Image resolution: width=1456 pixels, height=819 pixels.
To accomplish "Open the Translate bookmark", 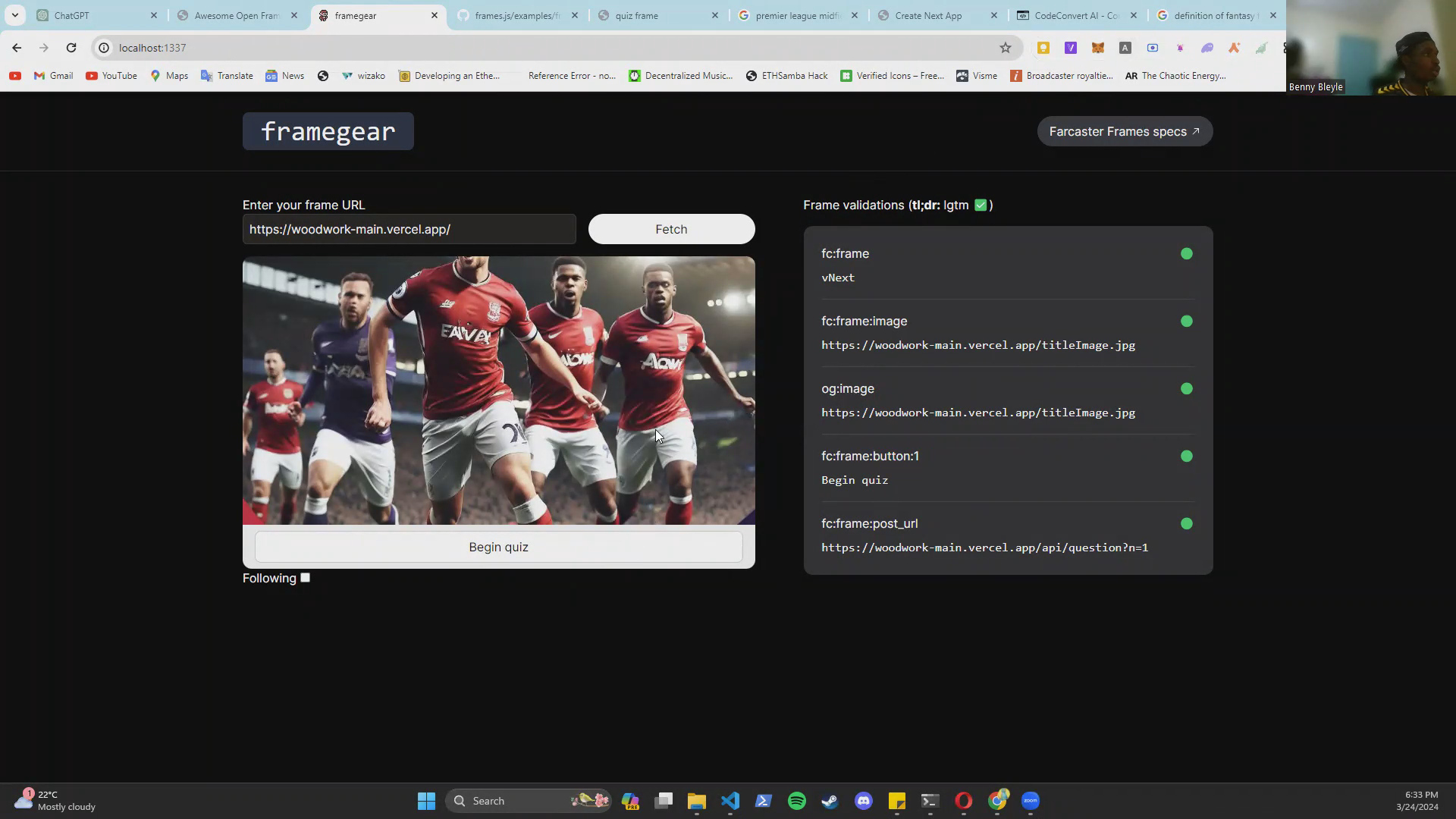I will click(x=227, y=76).
